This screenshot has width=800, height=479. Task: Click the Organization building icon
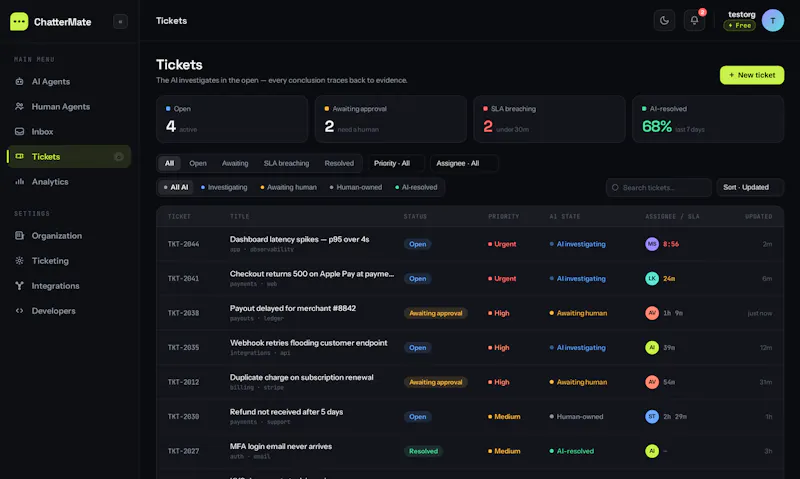(x=19, y=236)
